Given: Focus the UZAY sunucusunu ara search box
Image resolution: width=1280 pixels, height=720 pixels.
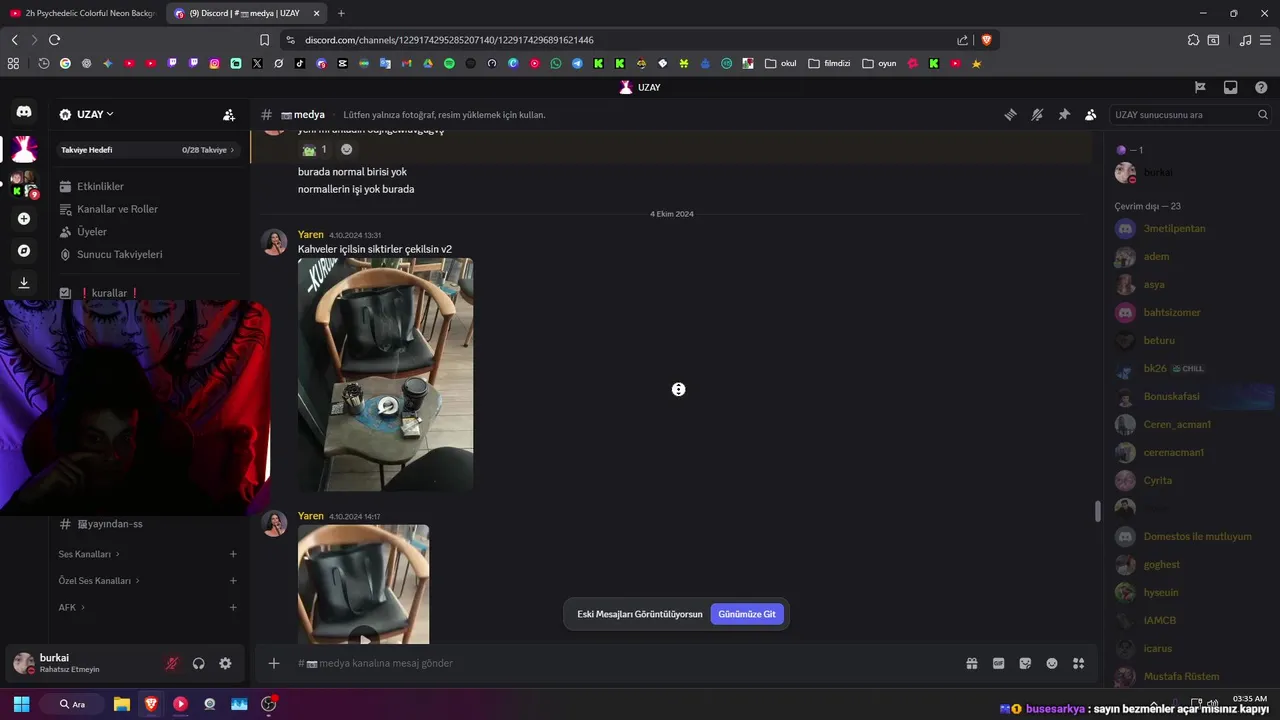Looking at the screenshot, I should pos(1190,115).
